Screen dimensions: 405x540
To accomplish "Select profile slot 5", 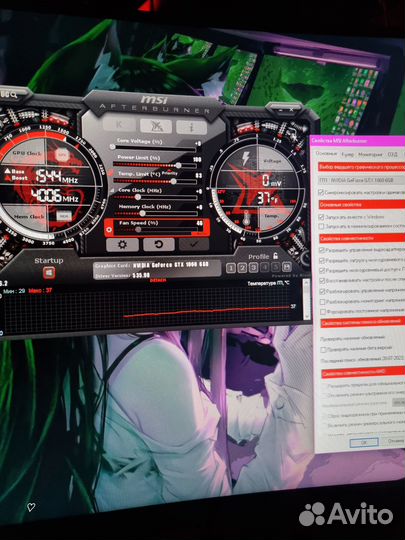I will click(x=276, y=267).
